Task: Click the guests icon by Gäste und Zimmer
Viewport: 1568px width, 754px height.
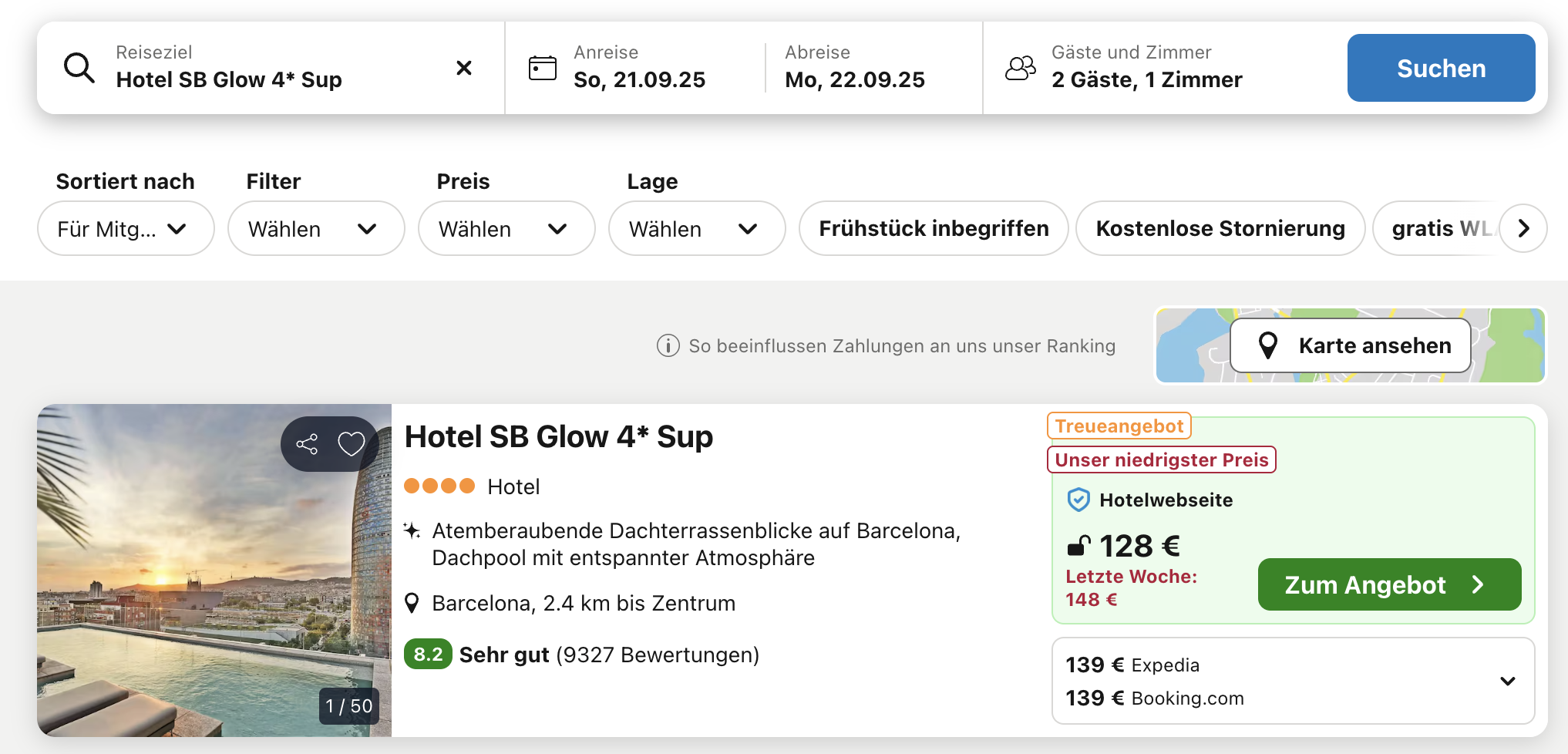Action: [1020, 68]
